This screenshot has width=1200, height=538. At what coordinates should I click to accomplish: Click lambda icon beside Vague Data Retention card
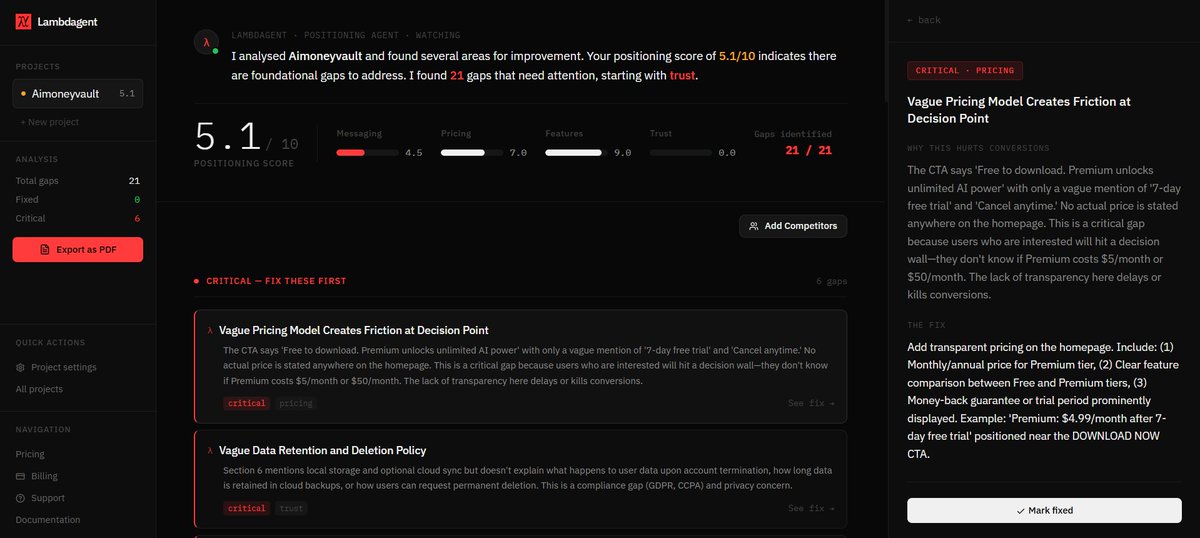tap(209, 451)
